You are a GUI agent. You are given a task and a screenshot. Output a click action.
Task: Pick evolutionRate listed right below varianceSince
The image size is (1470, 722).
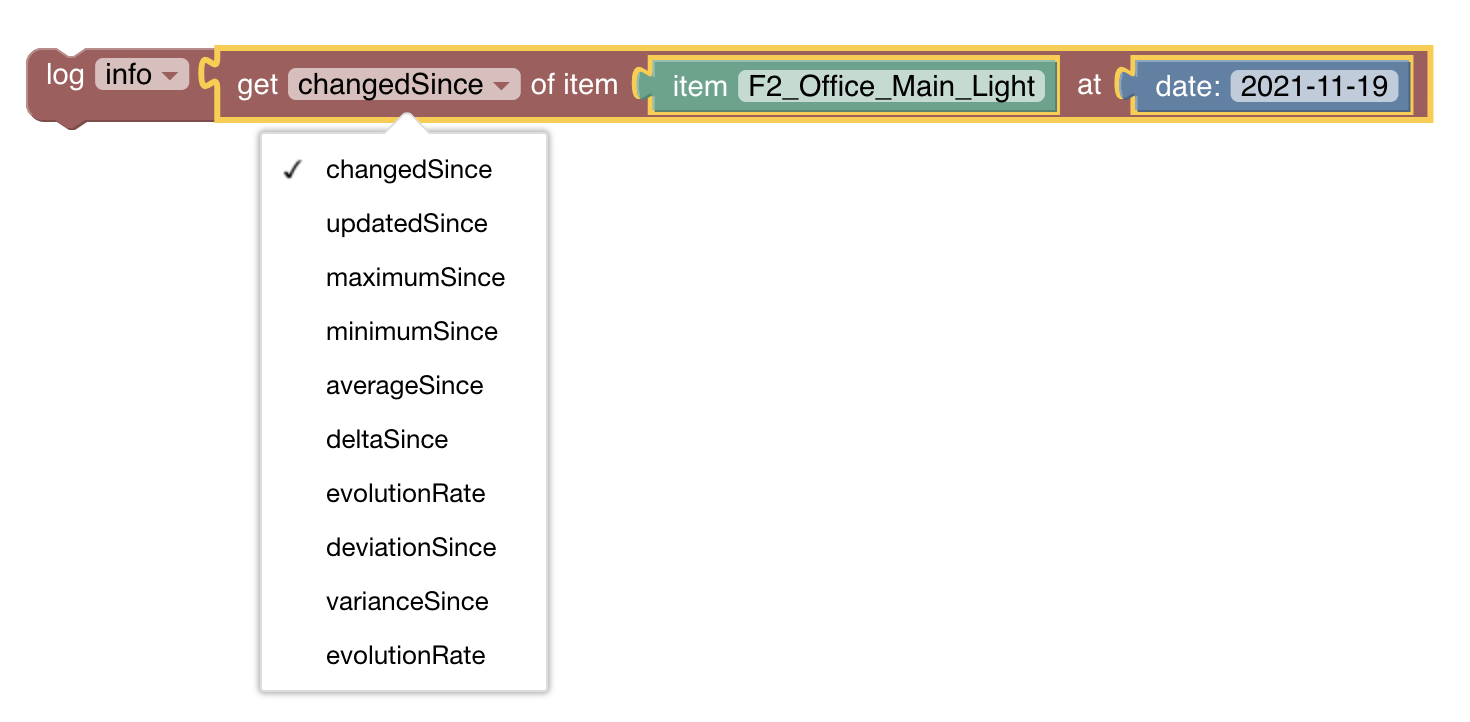(x=404, y=655)
